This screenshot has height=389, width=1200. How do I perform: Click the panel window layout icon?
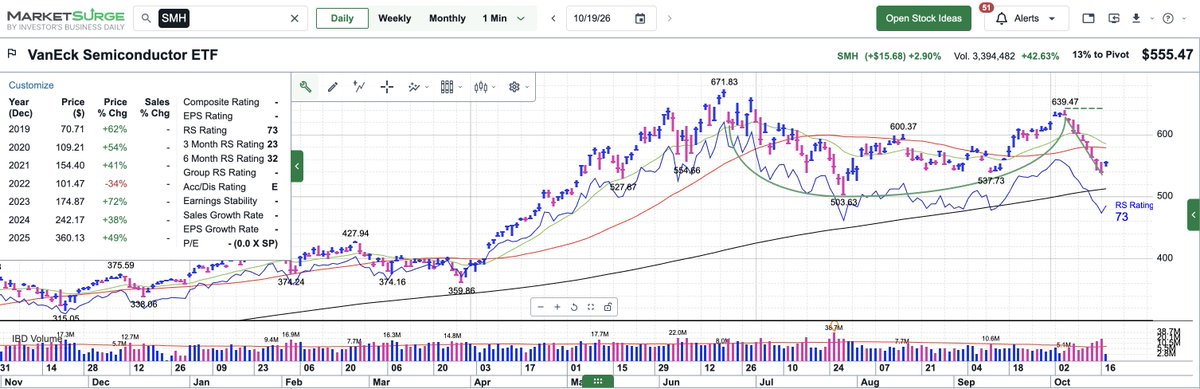(1089, 18)
